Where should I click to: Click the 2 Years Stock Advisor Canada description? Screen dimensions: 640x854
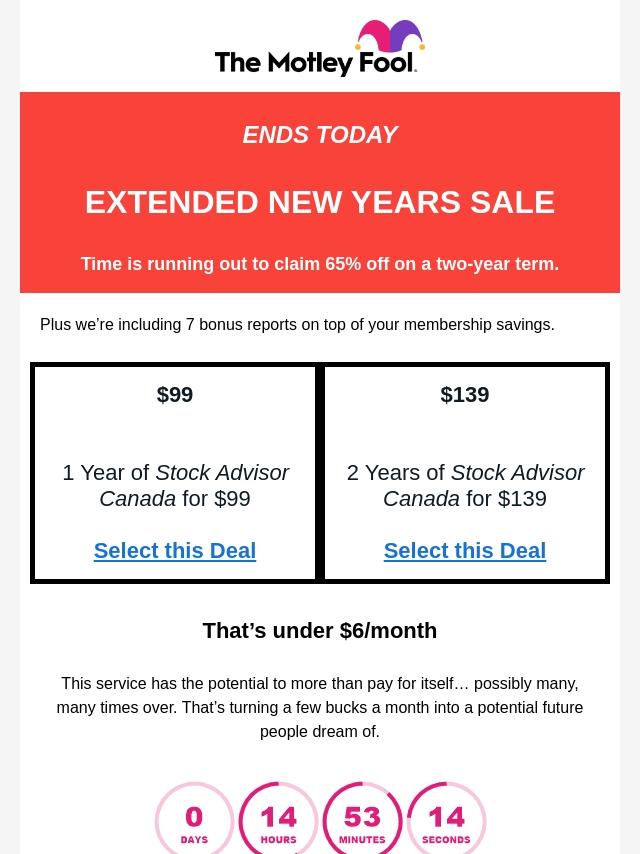[465, 485]
